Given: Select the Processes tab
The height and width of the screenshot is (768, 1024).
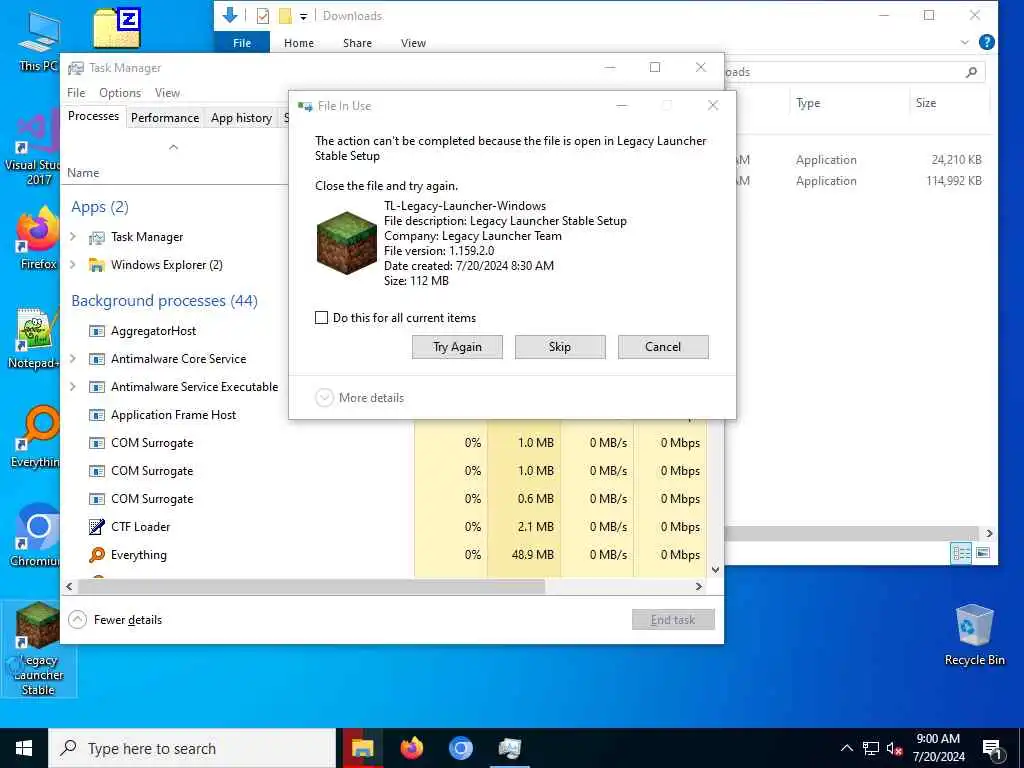Looking at the screenshot, I should [x=93, y=116].
